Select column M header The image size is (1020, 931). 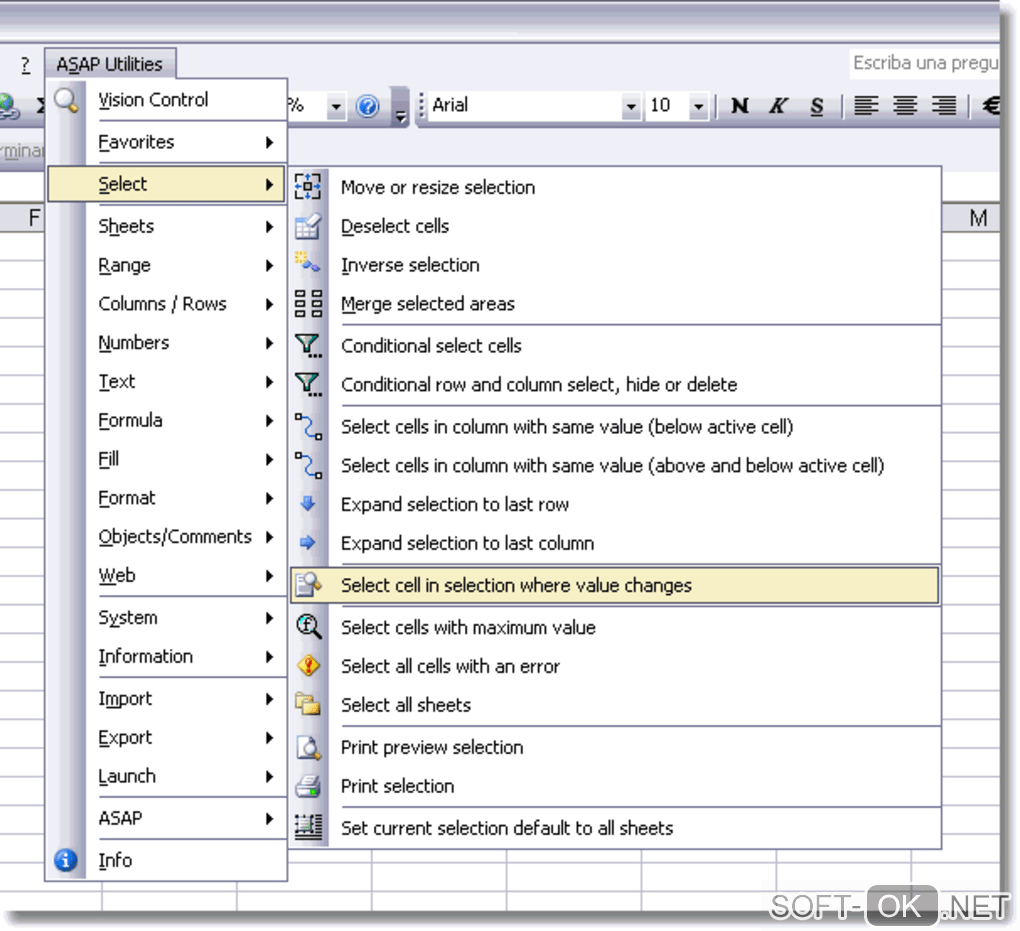point(971,218)
